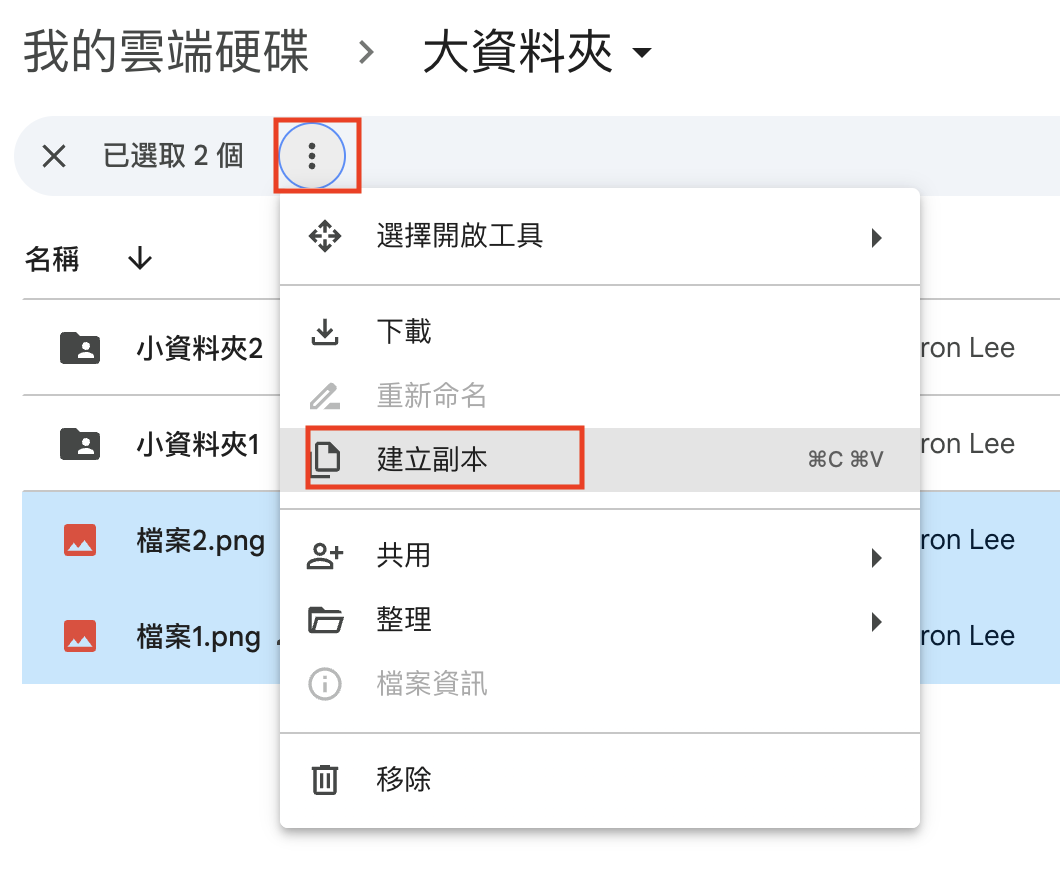
Task: Click the 檔案2.png image file icon
Action: [80, 541]
